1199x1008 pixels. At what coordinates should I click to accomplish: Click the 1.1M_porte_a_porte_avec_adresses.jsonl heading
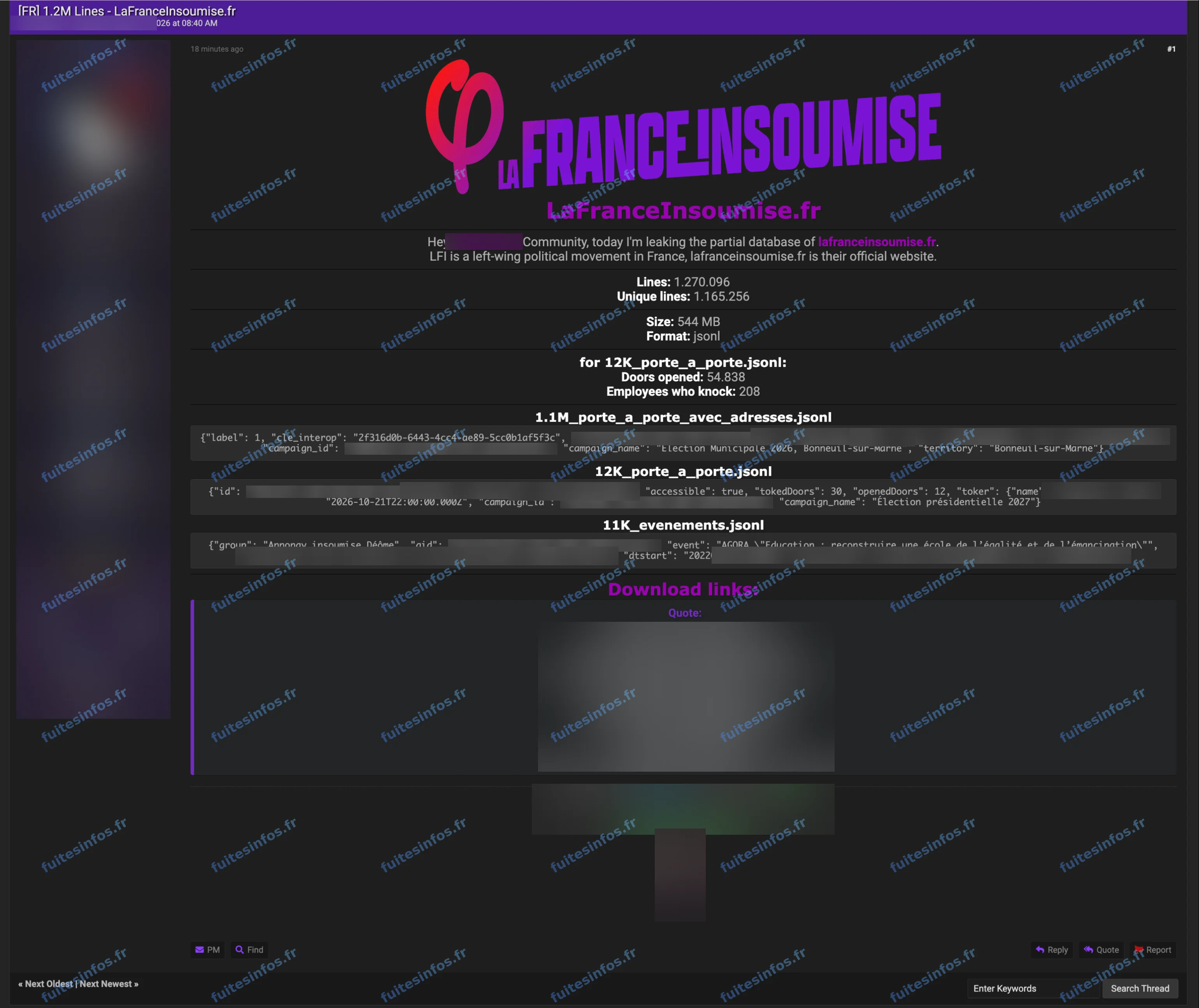click(x=683, y=417)
